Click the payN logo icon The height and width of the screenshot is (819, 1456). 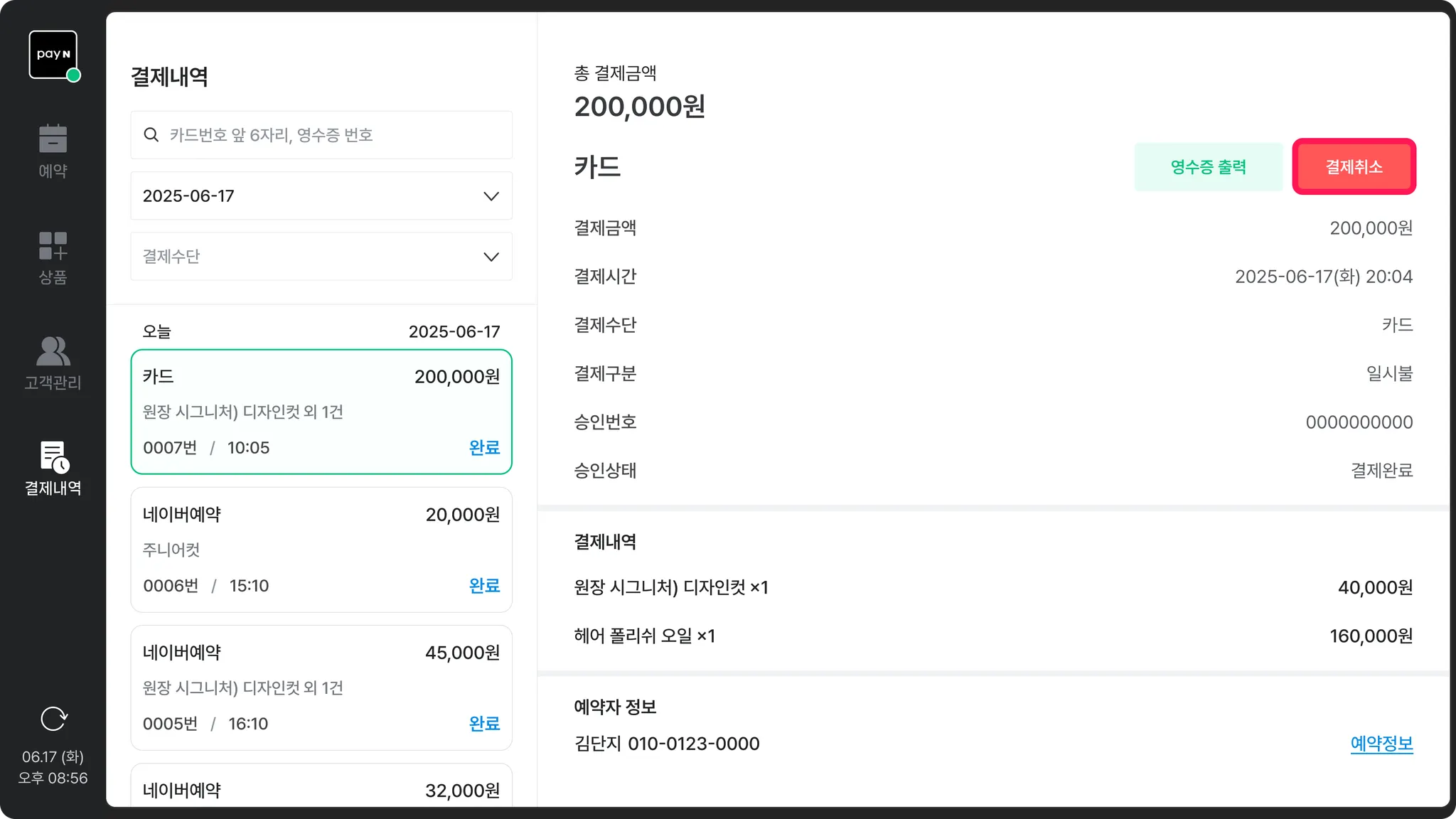(53, 55)
